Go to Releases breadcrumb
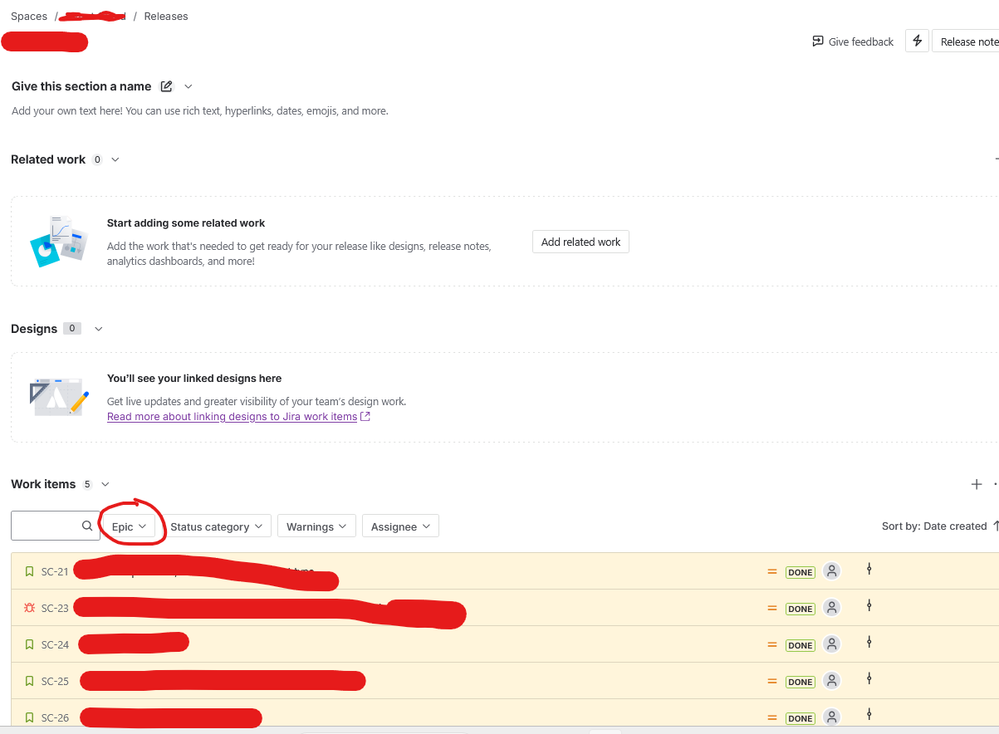999x734 pixels. tap(166, 16)
